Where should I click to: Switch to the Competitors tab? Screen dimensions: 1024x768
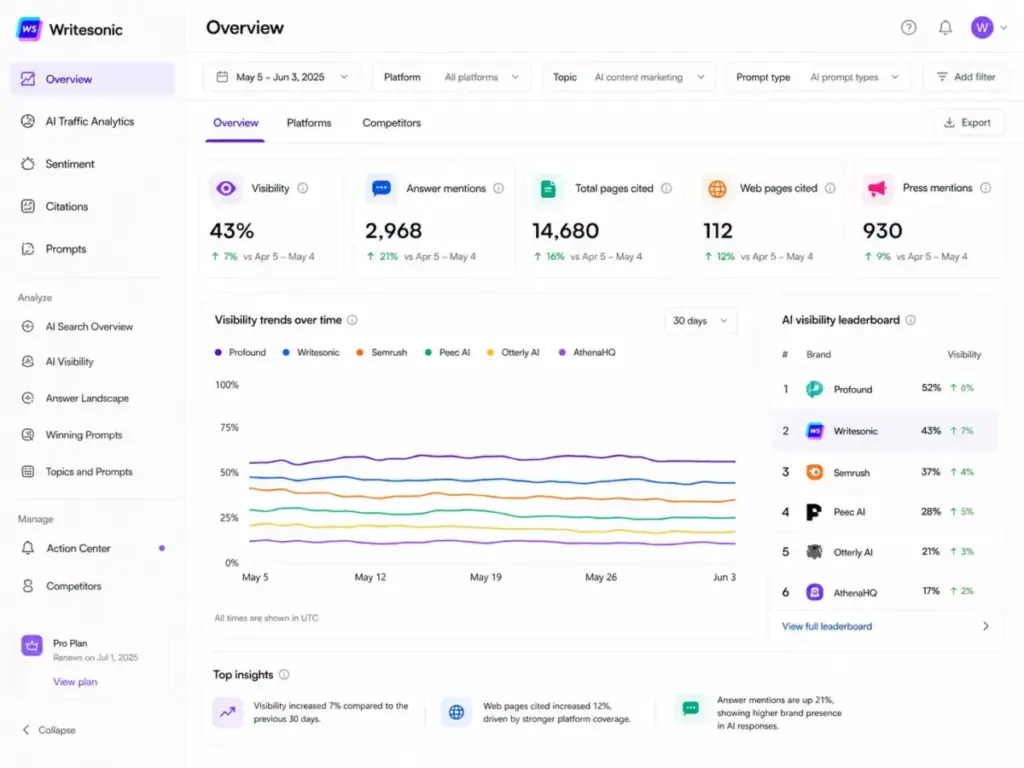(391, 123)
